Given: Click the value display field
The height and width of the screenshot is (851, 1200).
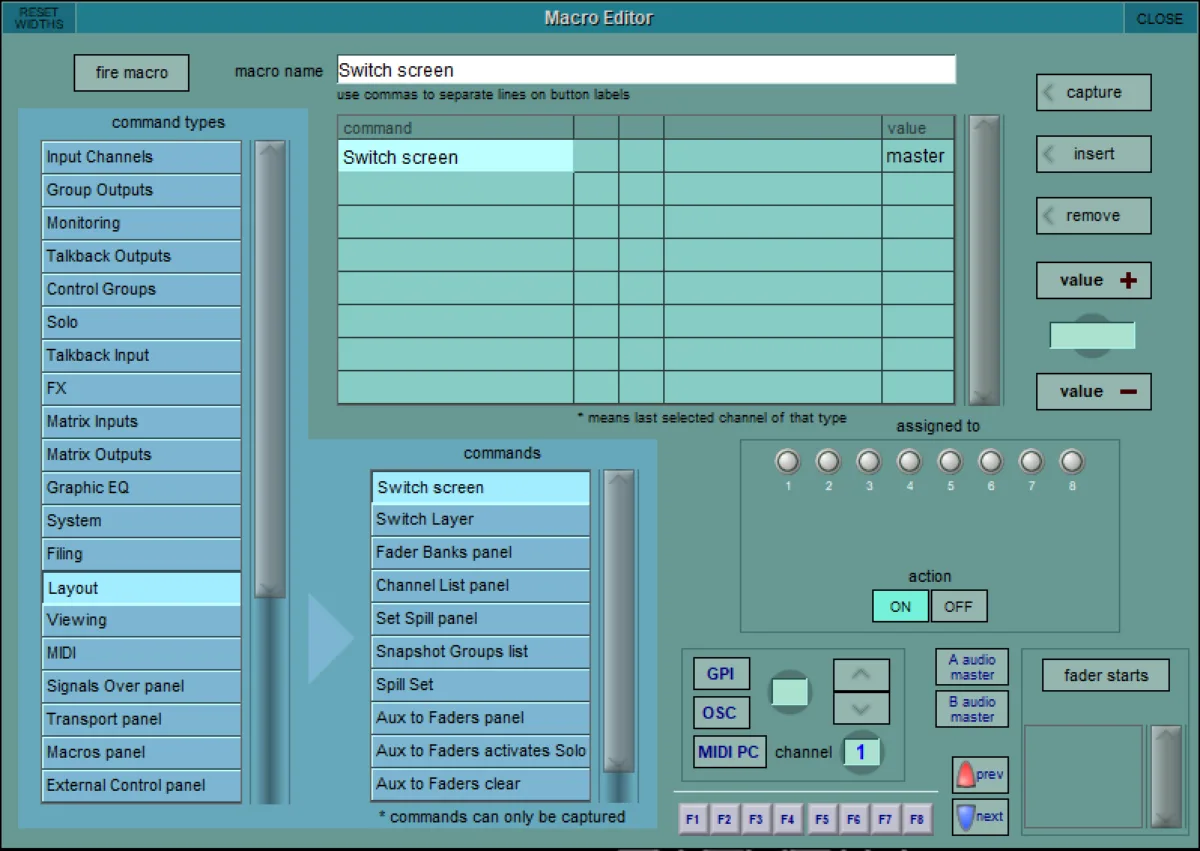Looking at the screenshot, I should tap(1092, 336).
